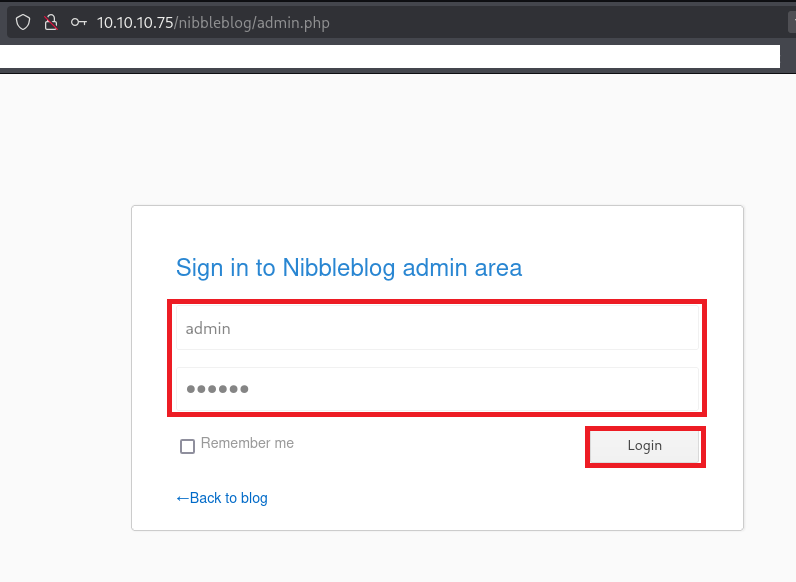The height and width of the screenshot is (582, 796).
Task: Click the Sign in to Nibbleblog heading
Action: click(348, 267)
